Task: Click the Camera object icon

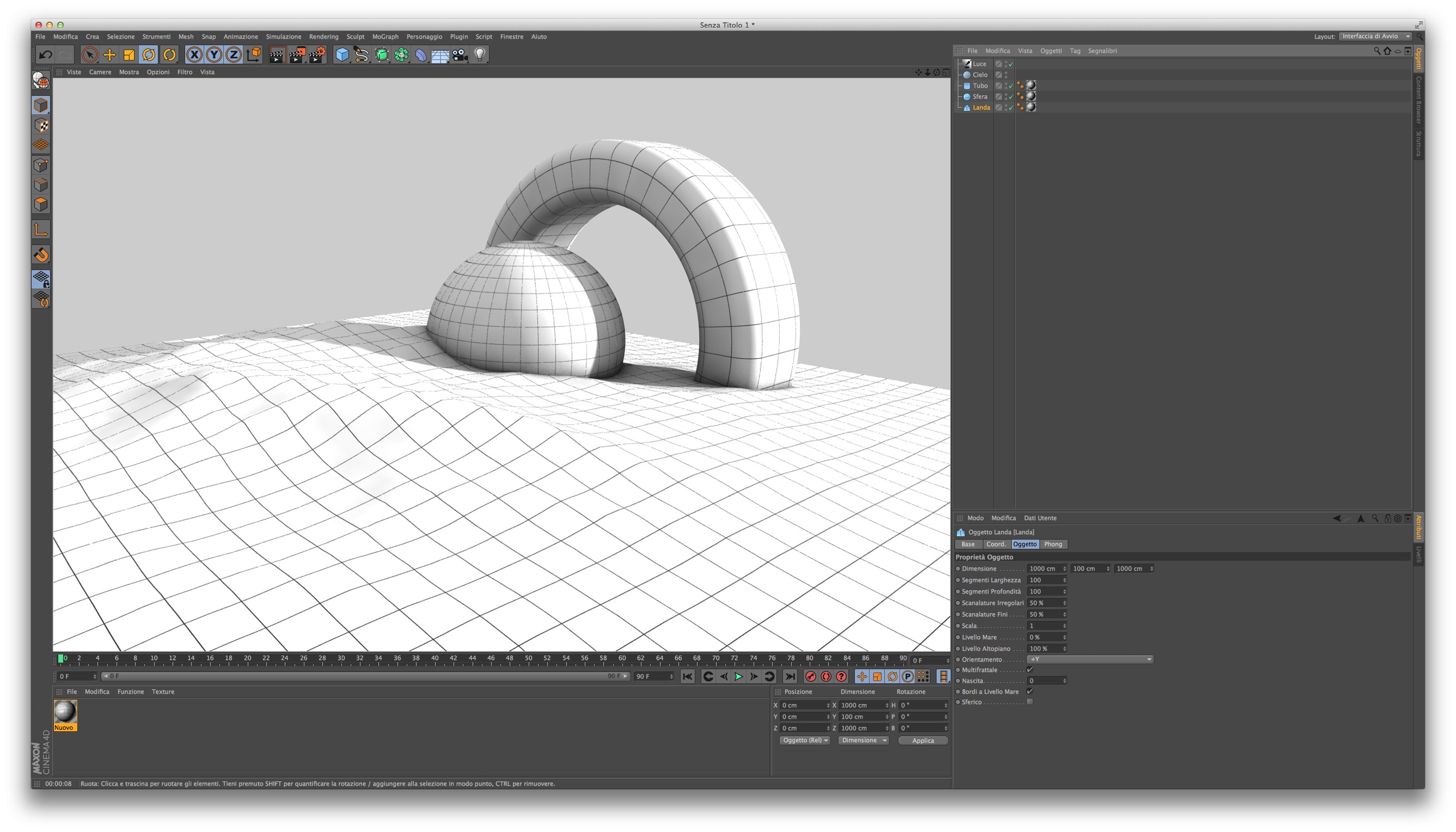Action: (460, 55)
